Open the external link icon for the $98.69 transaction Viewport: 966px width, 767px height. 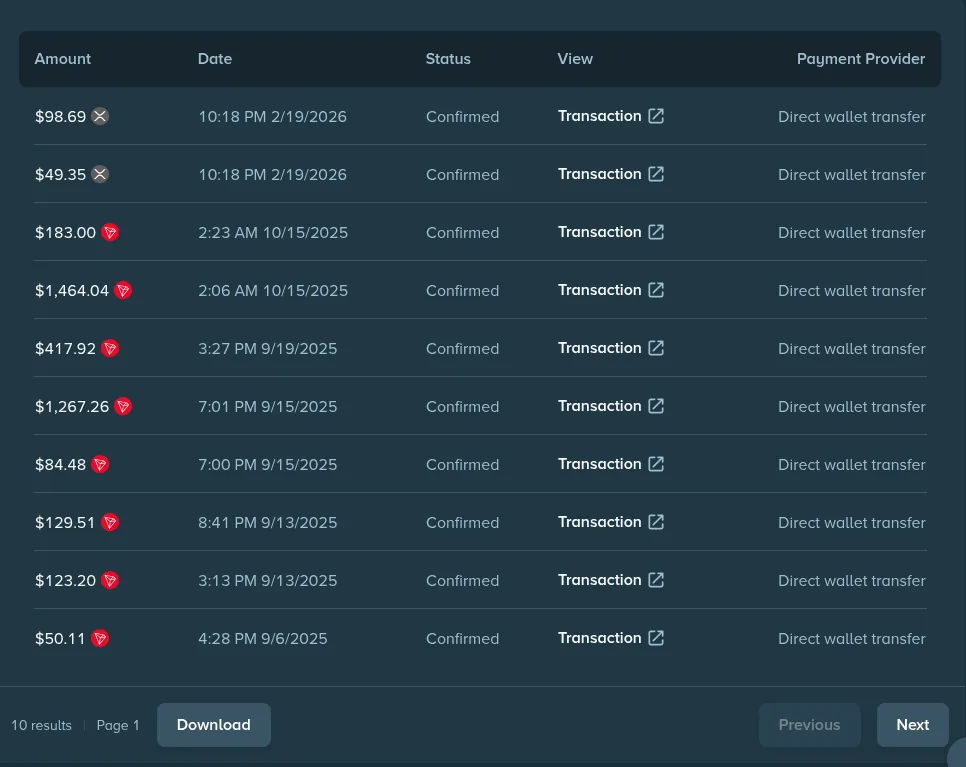(656, 116)
